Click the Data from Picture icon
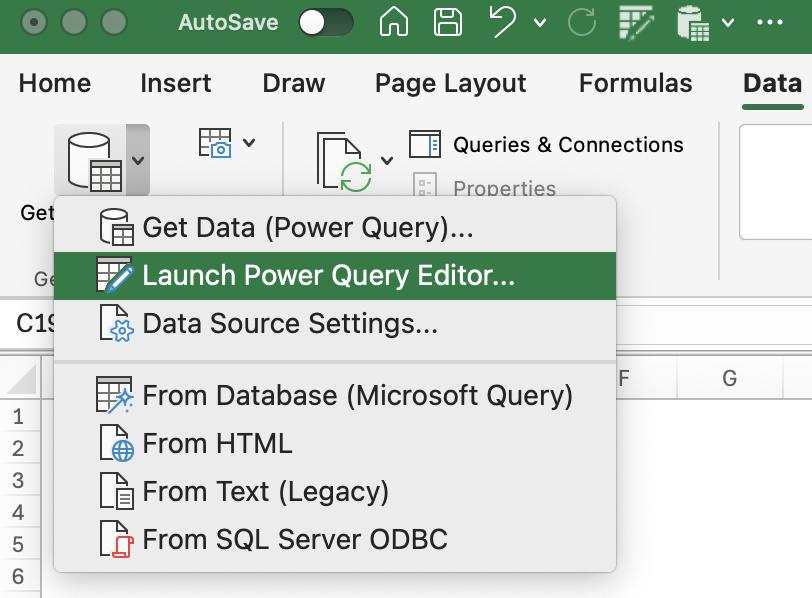Screen dimensions: 812x598 click(x=215, y=142)
